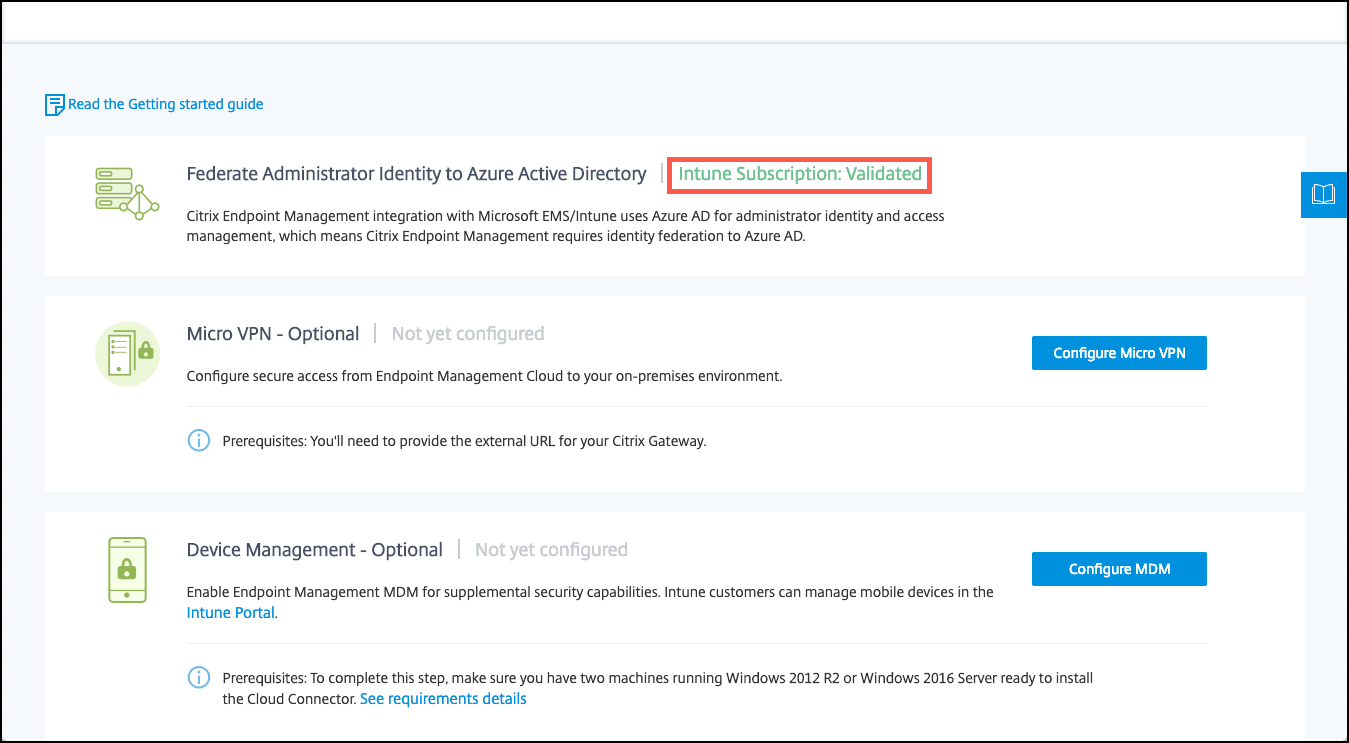Click the Getting started guide document icon
The width and height of the screenshot is (1349, 743).
[x=55, y=105]
